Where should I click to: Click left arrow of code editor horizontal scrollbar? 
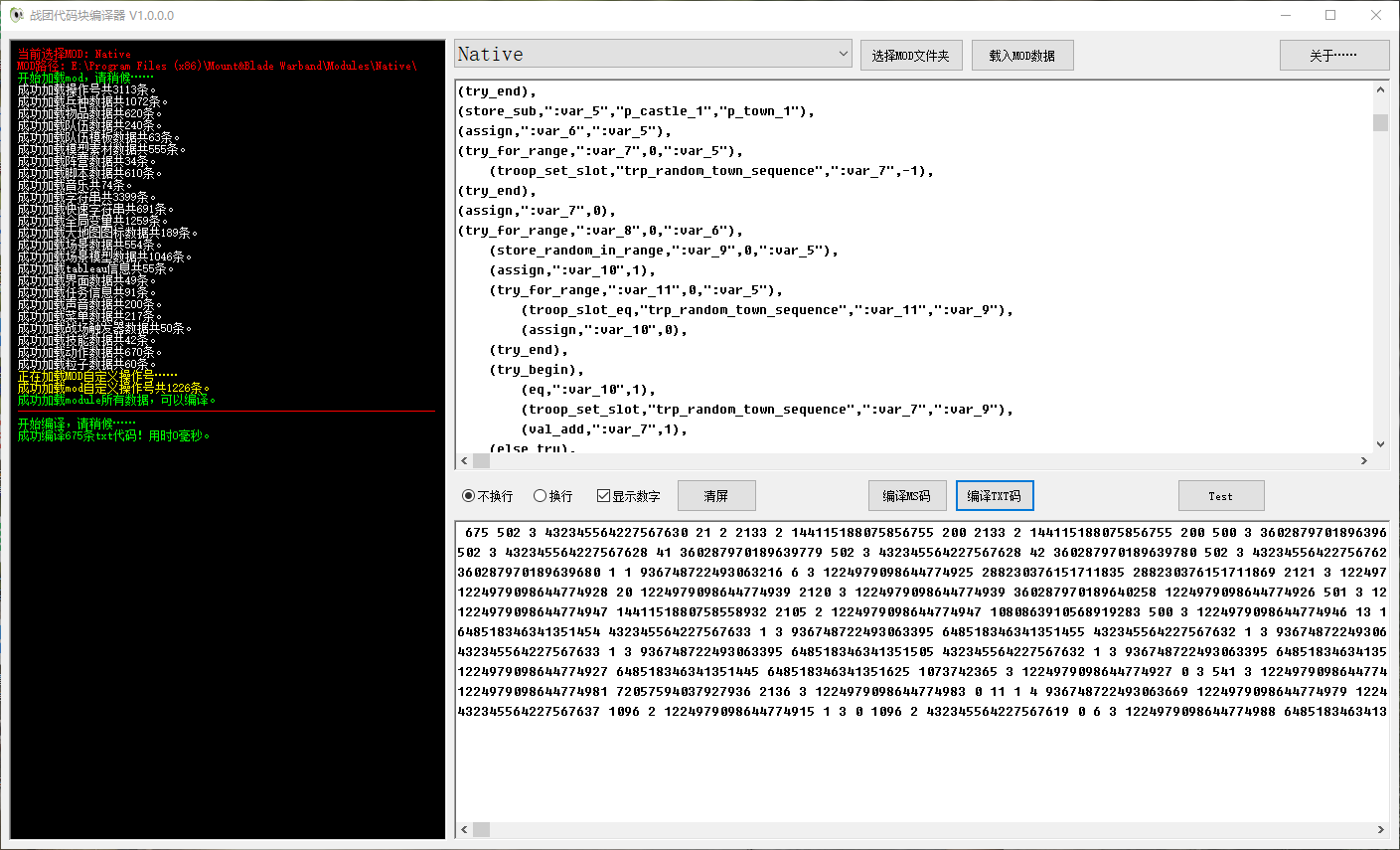click(465, 461)
